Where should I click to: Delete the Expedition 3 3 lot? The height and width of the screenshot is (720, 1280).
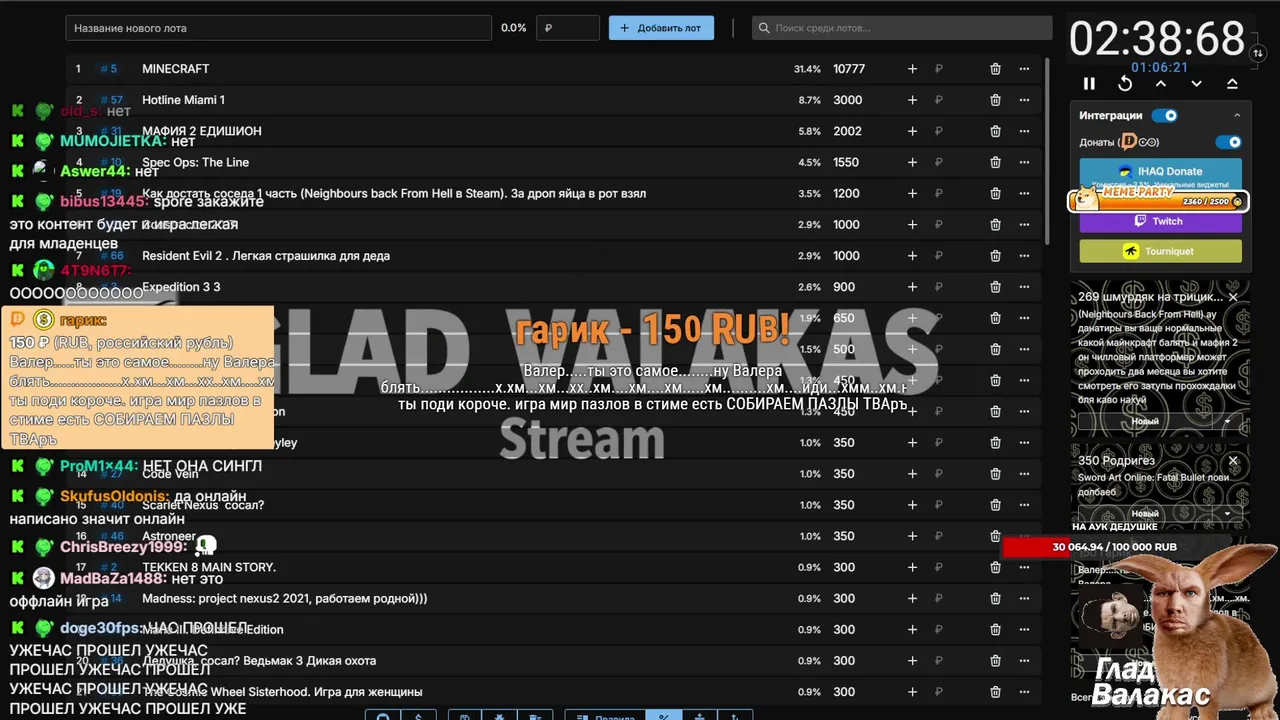(995, 287)
